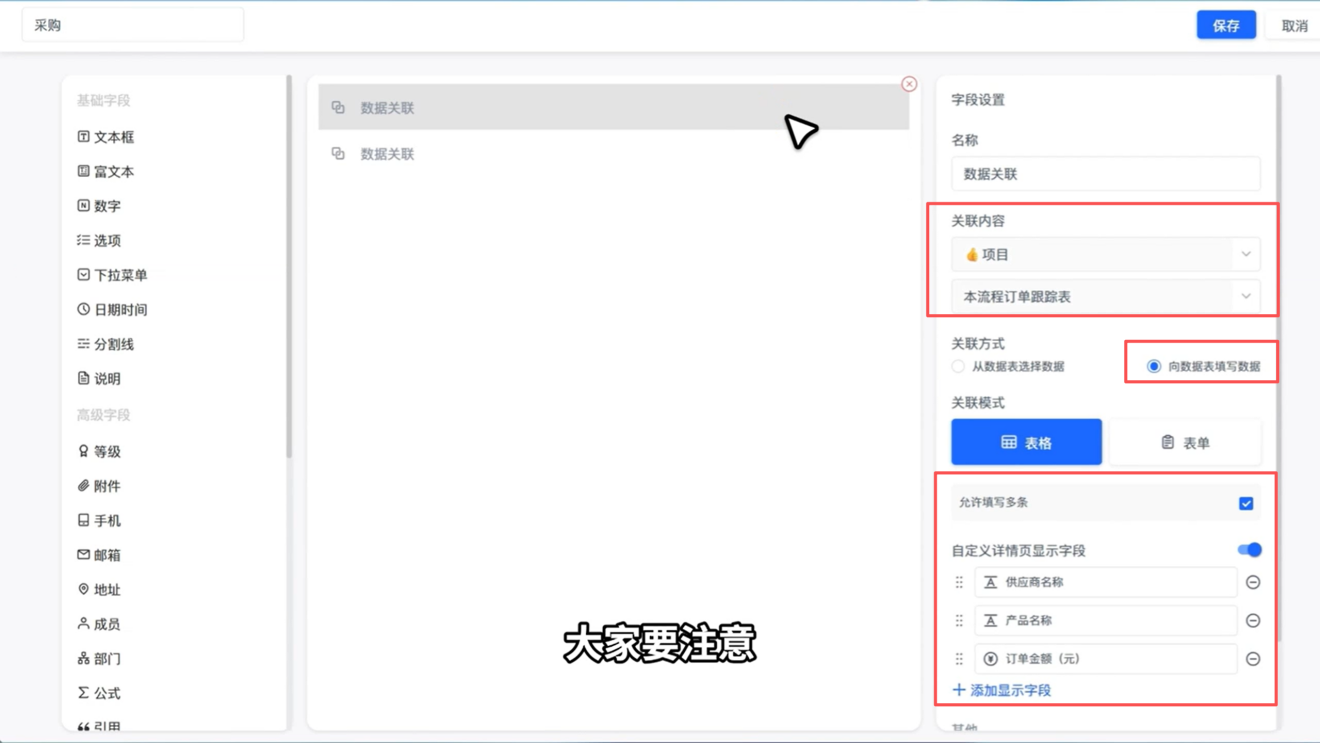Select the highlighted first 数据关联 row
The width and height of the screenshot is (1320, 743).
point(614,107)
